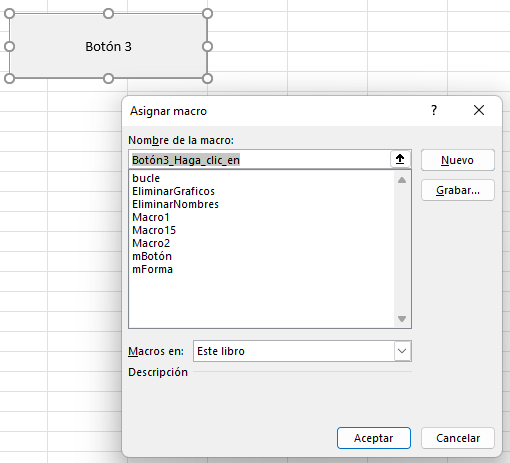The height and width of the screenshot is (463, 510).
Task: Expand the Macros en dropdown arrow
Action: (x=402, y=351)
